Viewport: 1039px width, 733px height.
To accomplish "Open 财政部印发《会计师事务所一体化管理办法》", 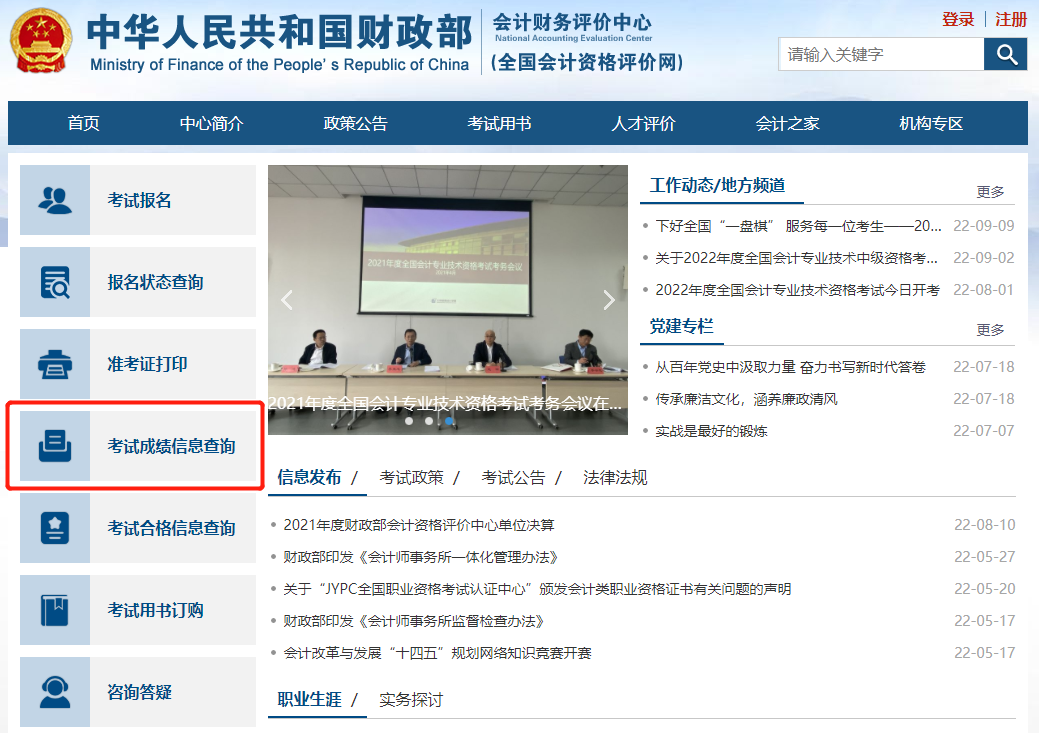I will [x=420, y=557].
